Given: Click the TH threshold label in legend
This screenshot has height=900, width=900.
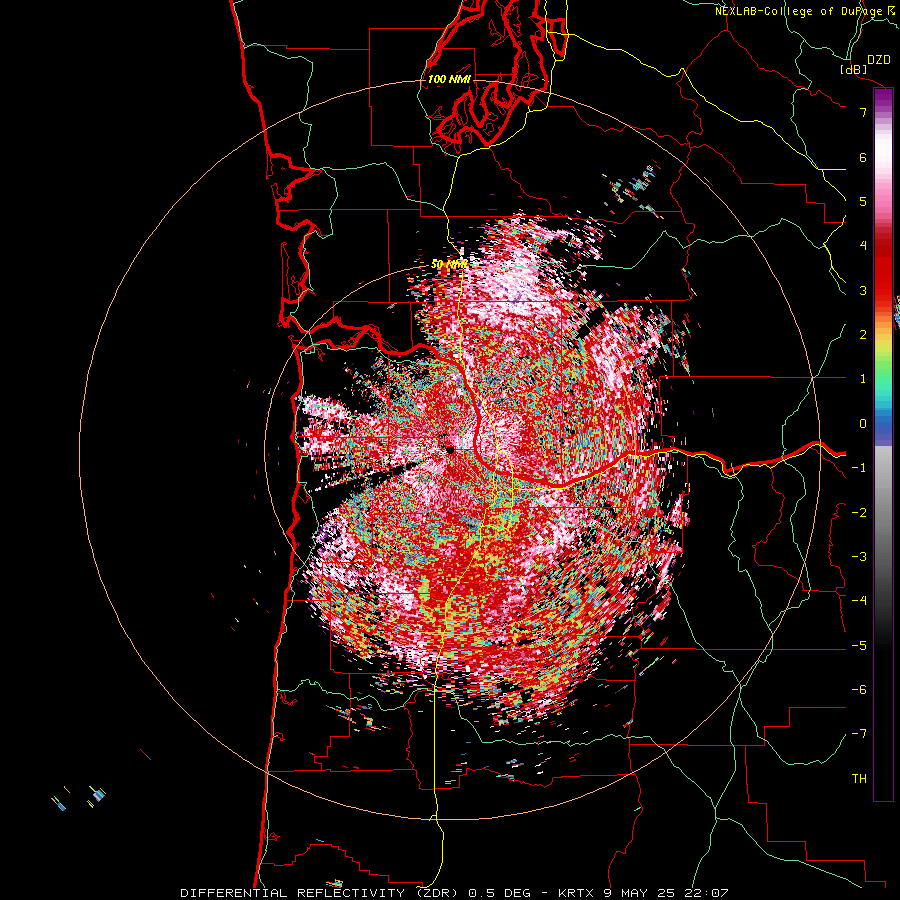Looking at the screenshot, I should 859,779.
